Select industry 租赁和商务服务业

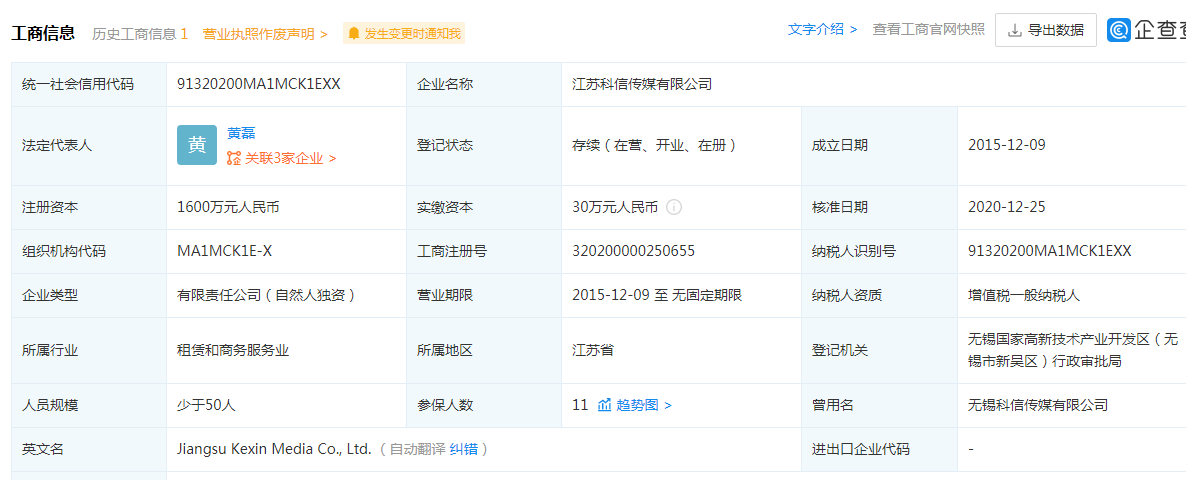pyautogui.click(x=233, y=351)
